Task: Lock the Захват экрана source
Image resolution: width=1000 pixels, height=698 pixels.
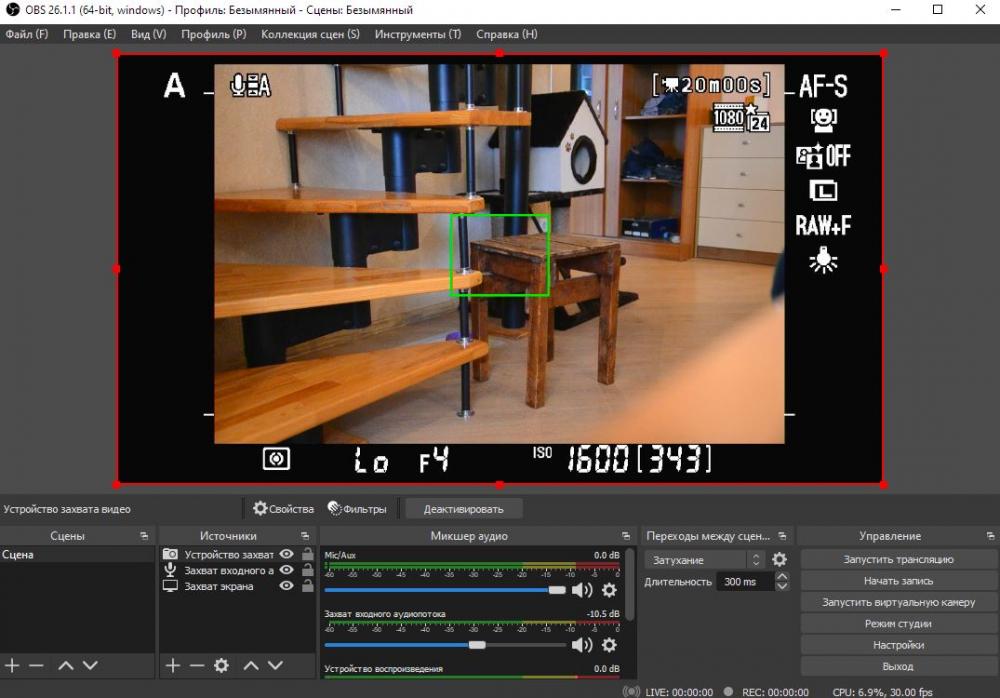Action: tap(307, 586)
